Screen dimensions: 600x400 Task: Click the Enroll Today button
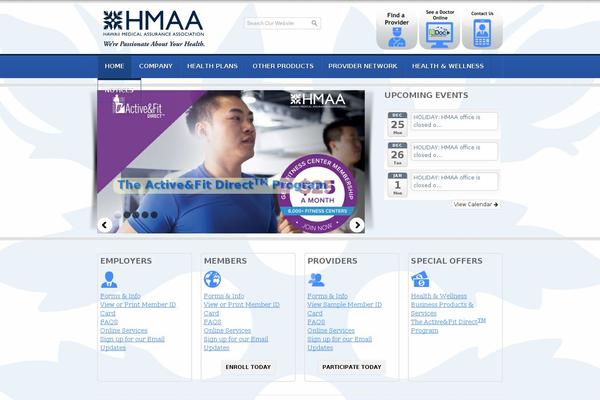[248, 367]
